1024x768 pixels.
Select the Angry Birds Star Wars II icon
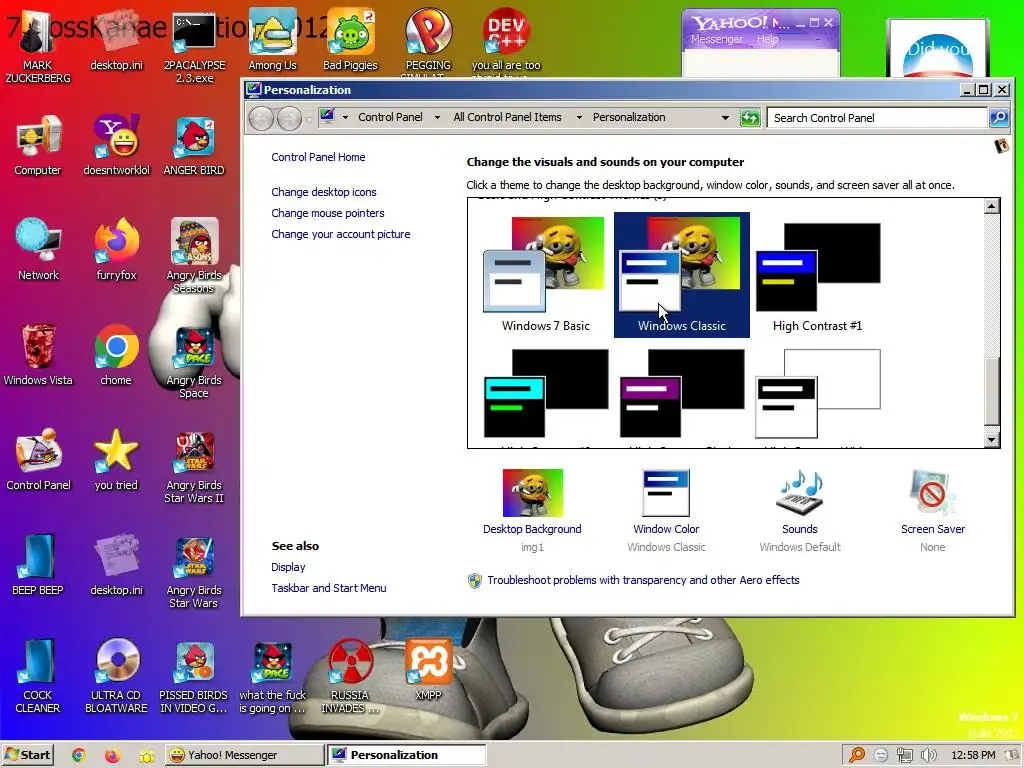pyautogui.click(x=194, y=468)
